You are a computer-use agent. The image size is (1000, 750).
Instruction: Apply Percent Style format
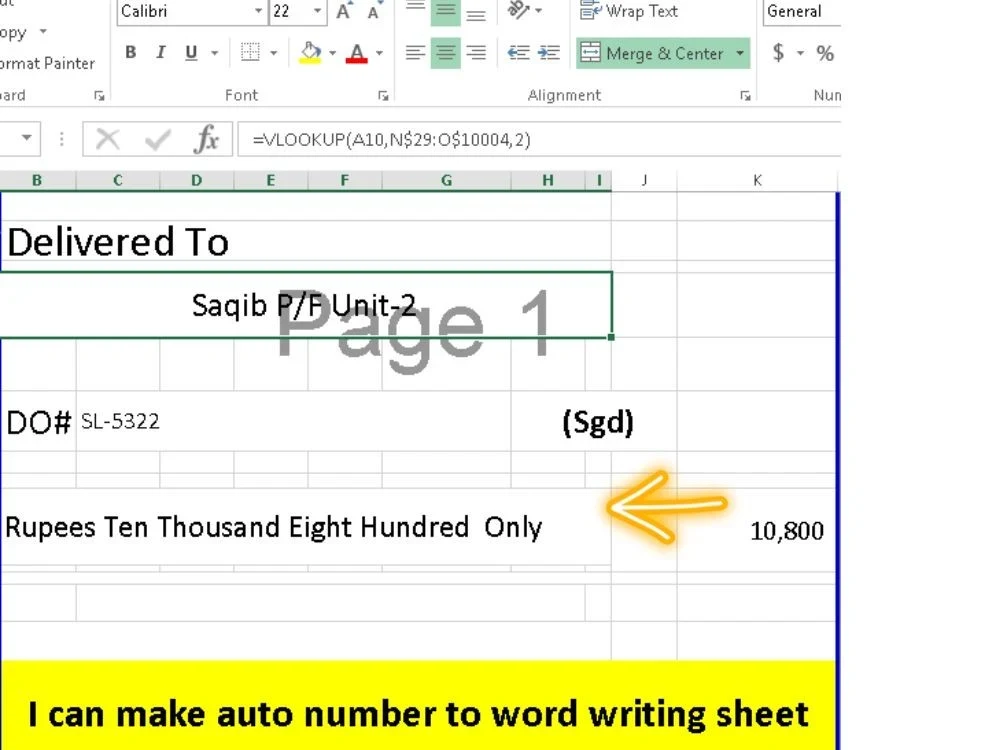[825, 53]
